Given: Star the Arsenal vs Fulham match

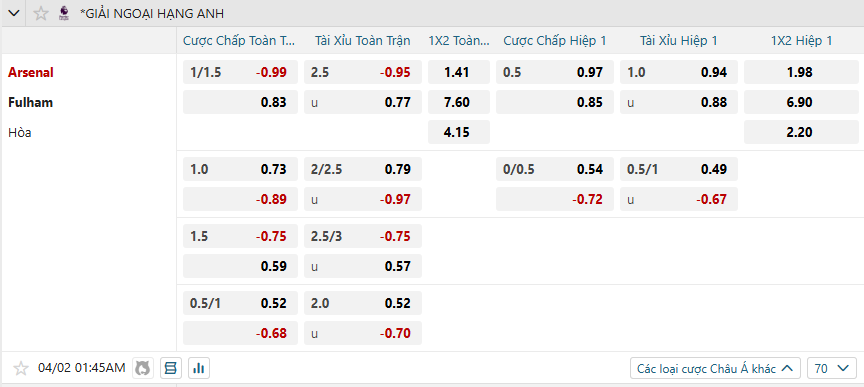Looking at the screenshot, I should pyautogui.click(x=20, y=368).
